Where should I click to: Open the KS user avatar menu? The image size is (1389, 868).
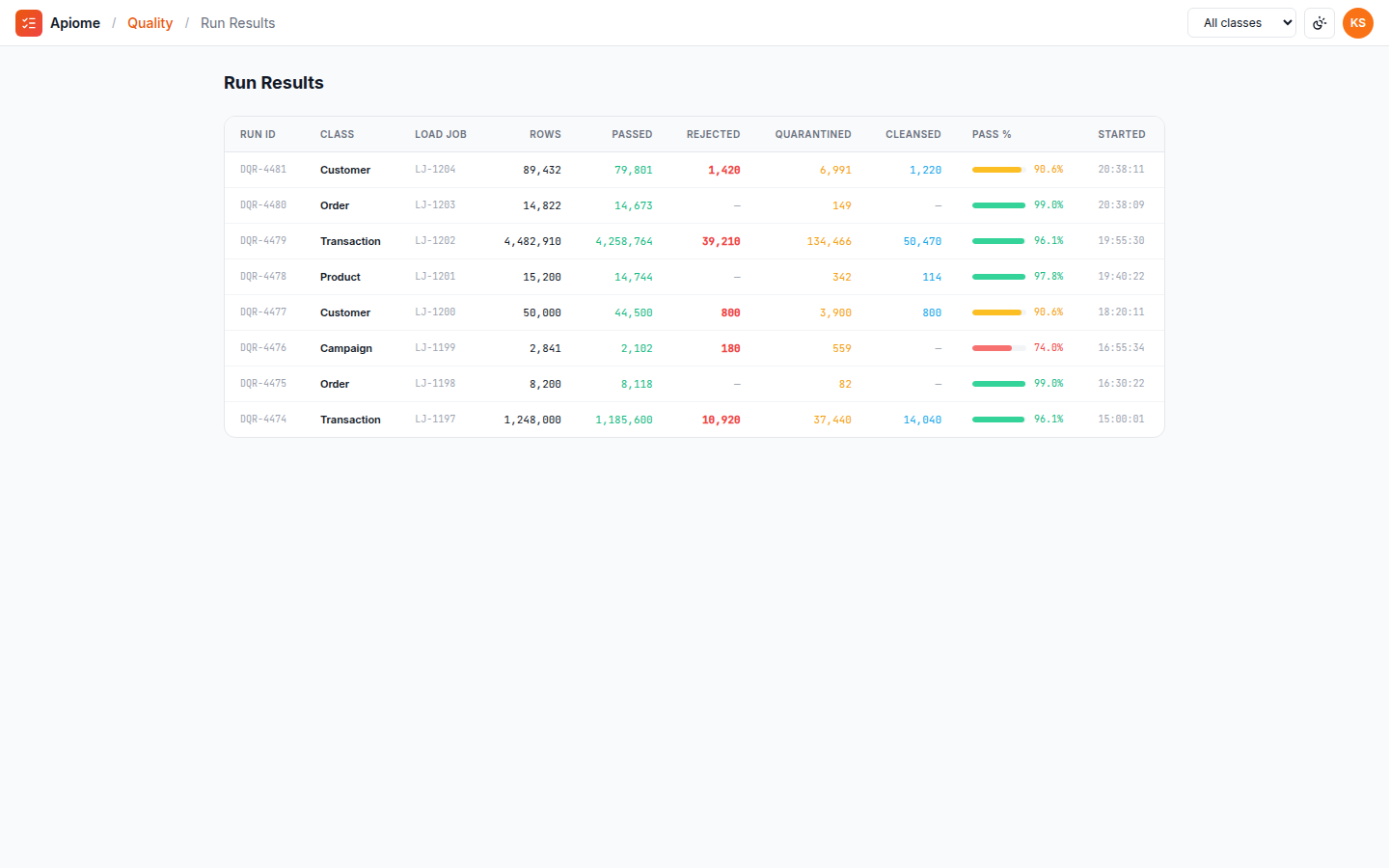click(x=1358, y=23)
